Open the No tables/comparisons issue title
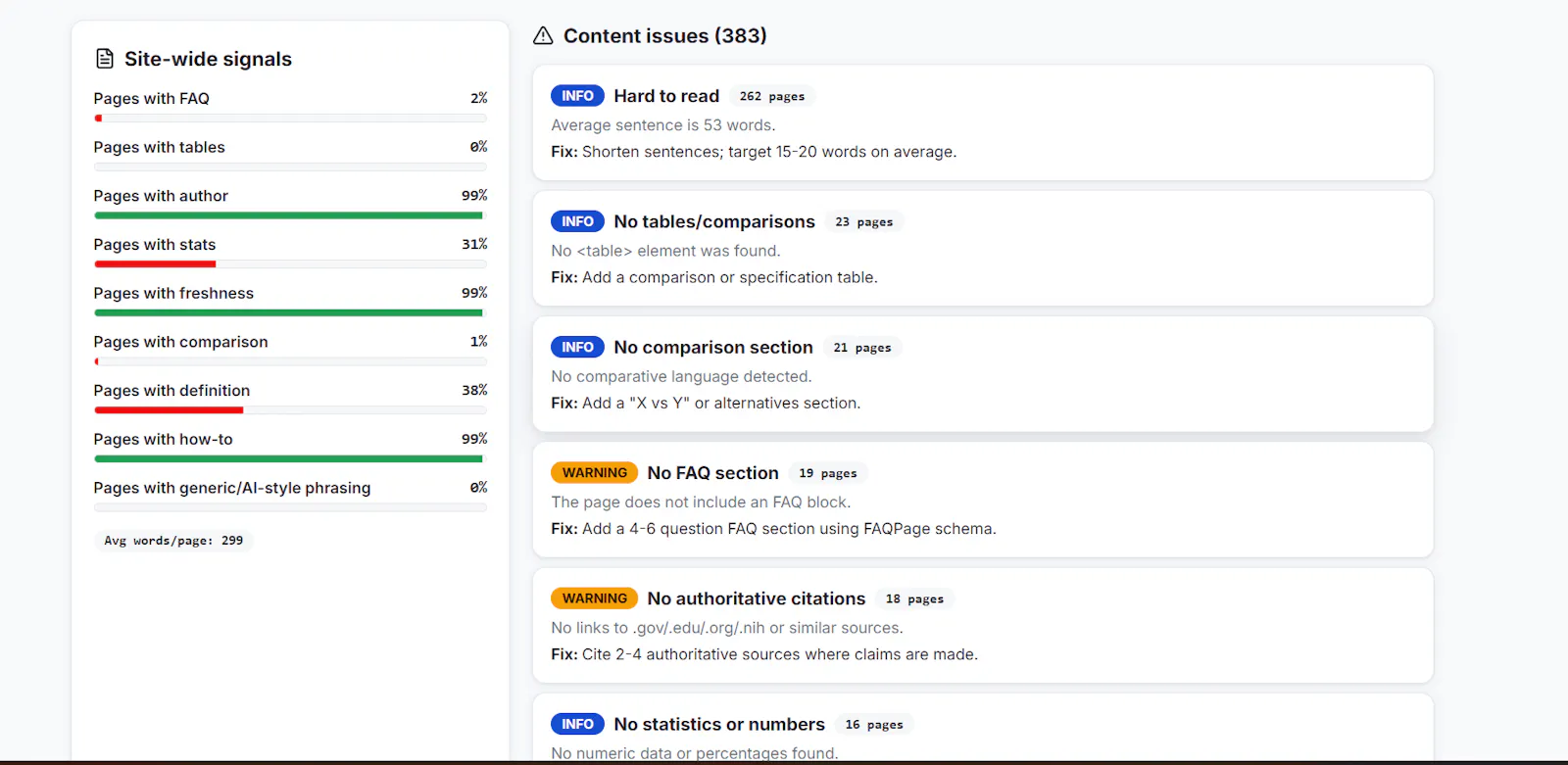 click(714, 221)
